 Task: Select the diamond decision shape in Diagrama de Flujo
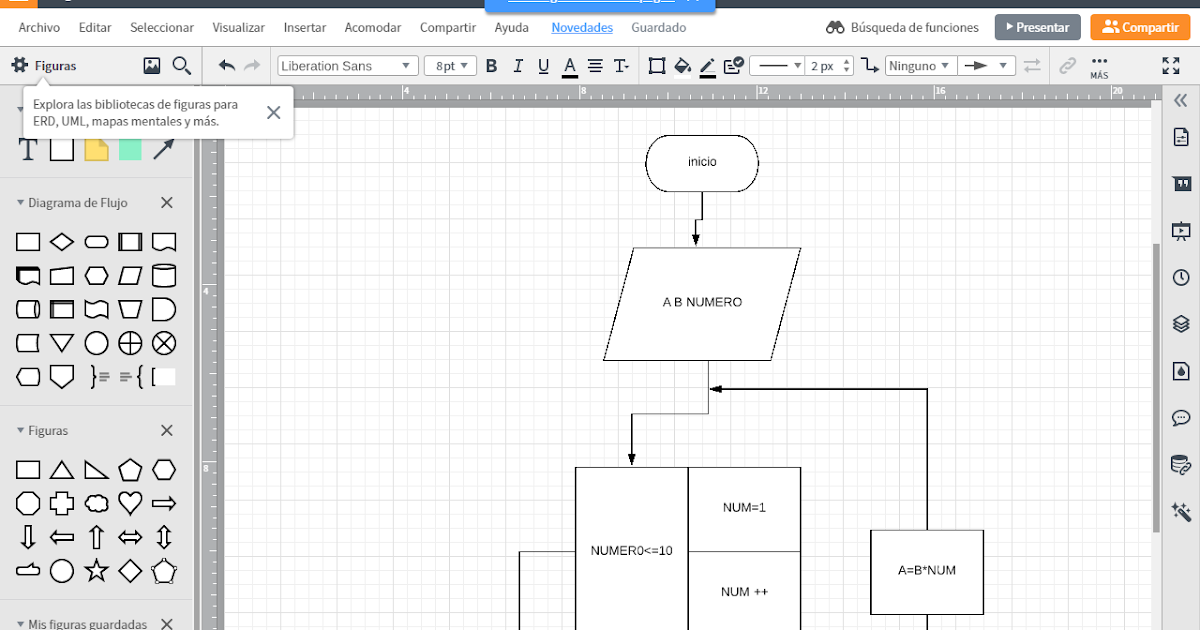click(62, 241)
